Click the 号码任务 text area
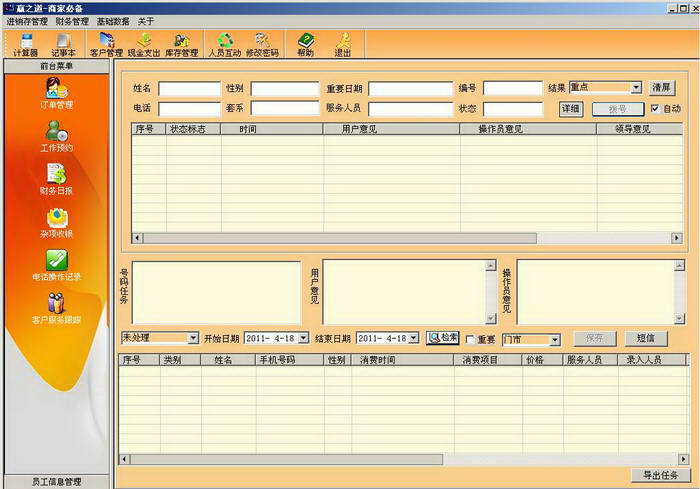Screen dimensions: 700x489 pyautogui.click(x=217, y=293)
